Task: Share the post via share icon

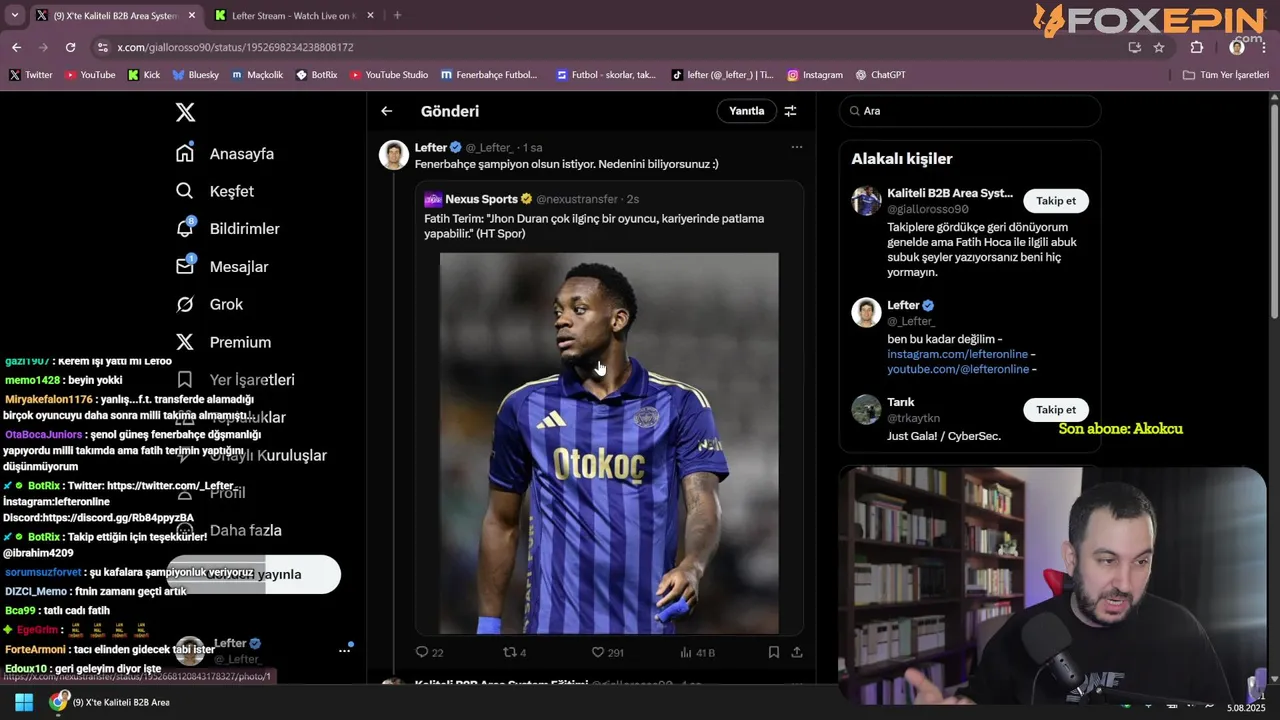Action: point(797,652)
